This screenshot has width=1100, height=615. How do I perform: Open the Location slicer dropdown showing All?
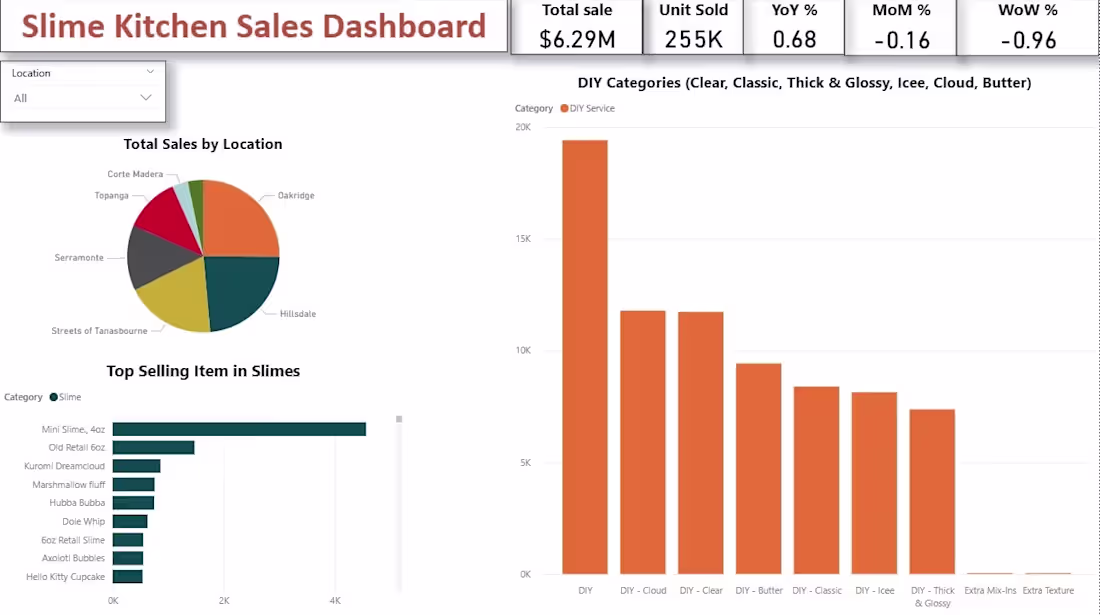coord(83,98)
